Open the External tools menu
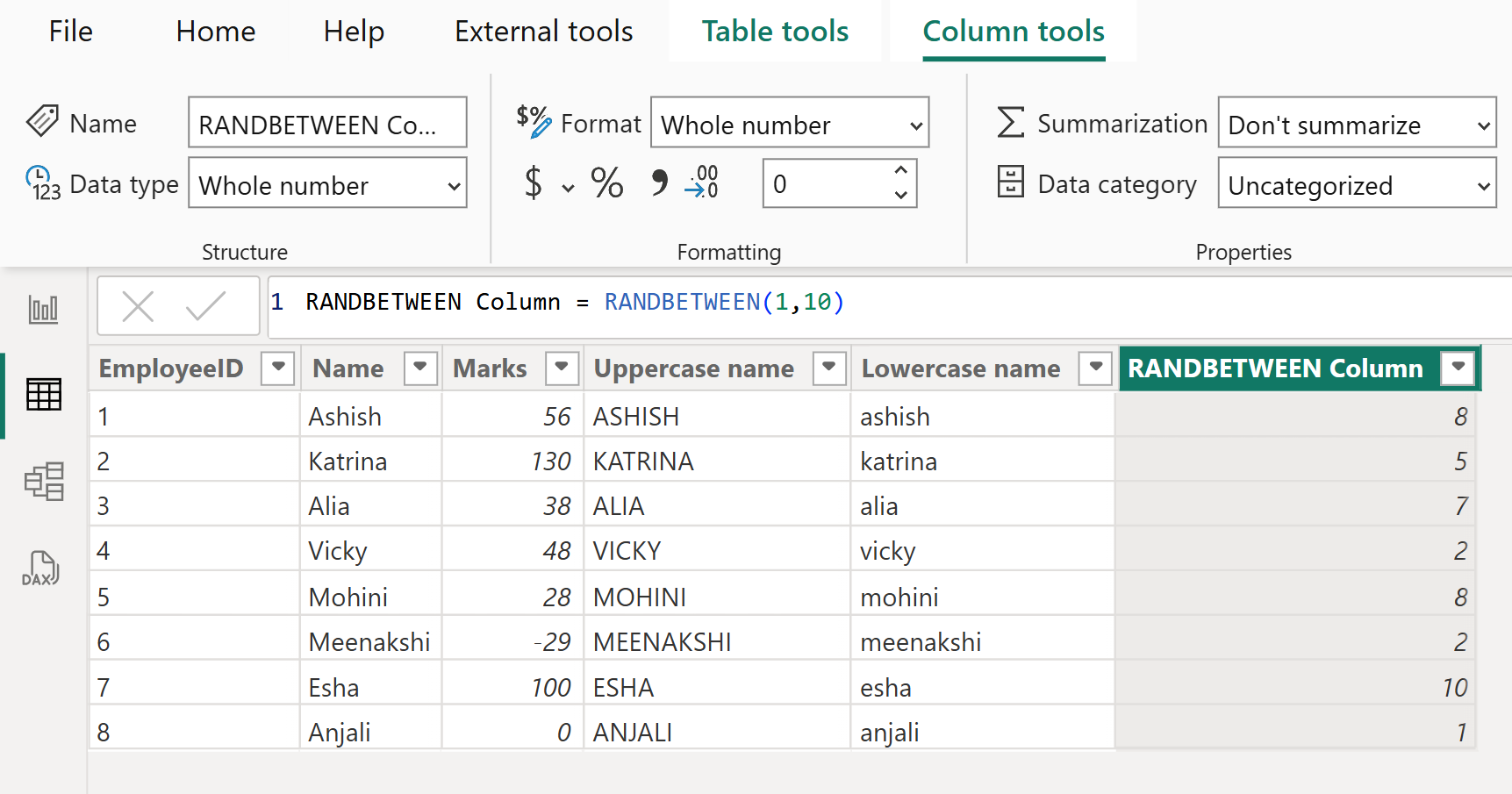Screen dimensions: 1512x794 coord(543,31)
